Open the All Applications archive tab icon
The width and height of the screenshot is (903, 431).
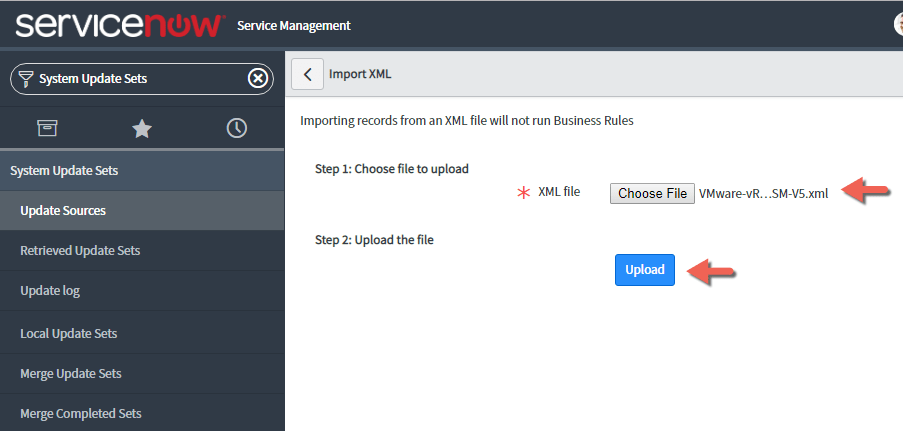point(47,128)
